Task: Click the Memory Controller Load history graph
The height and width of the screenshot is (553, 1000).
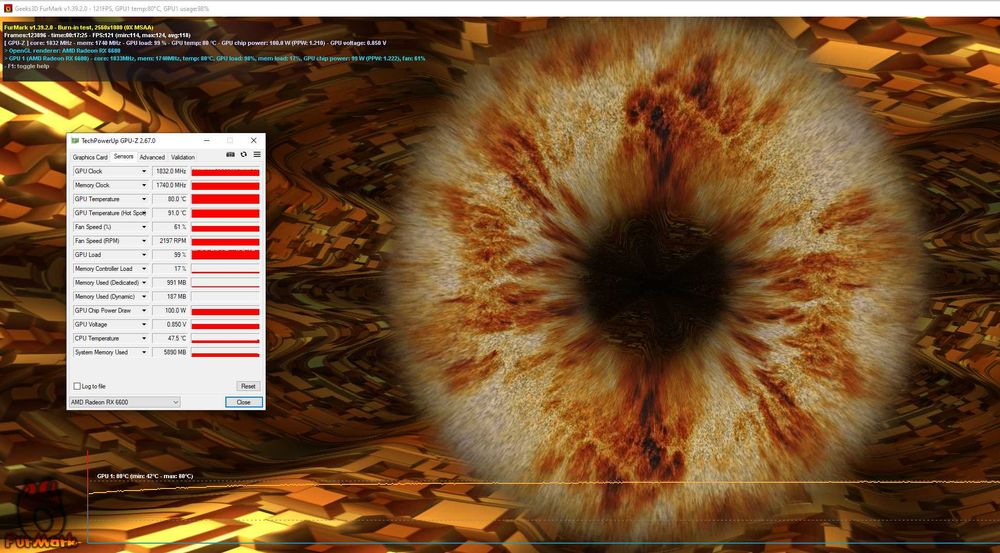Action: coord(225,269)
